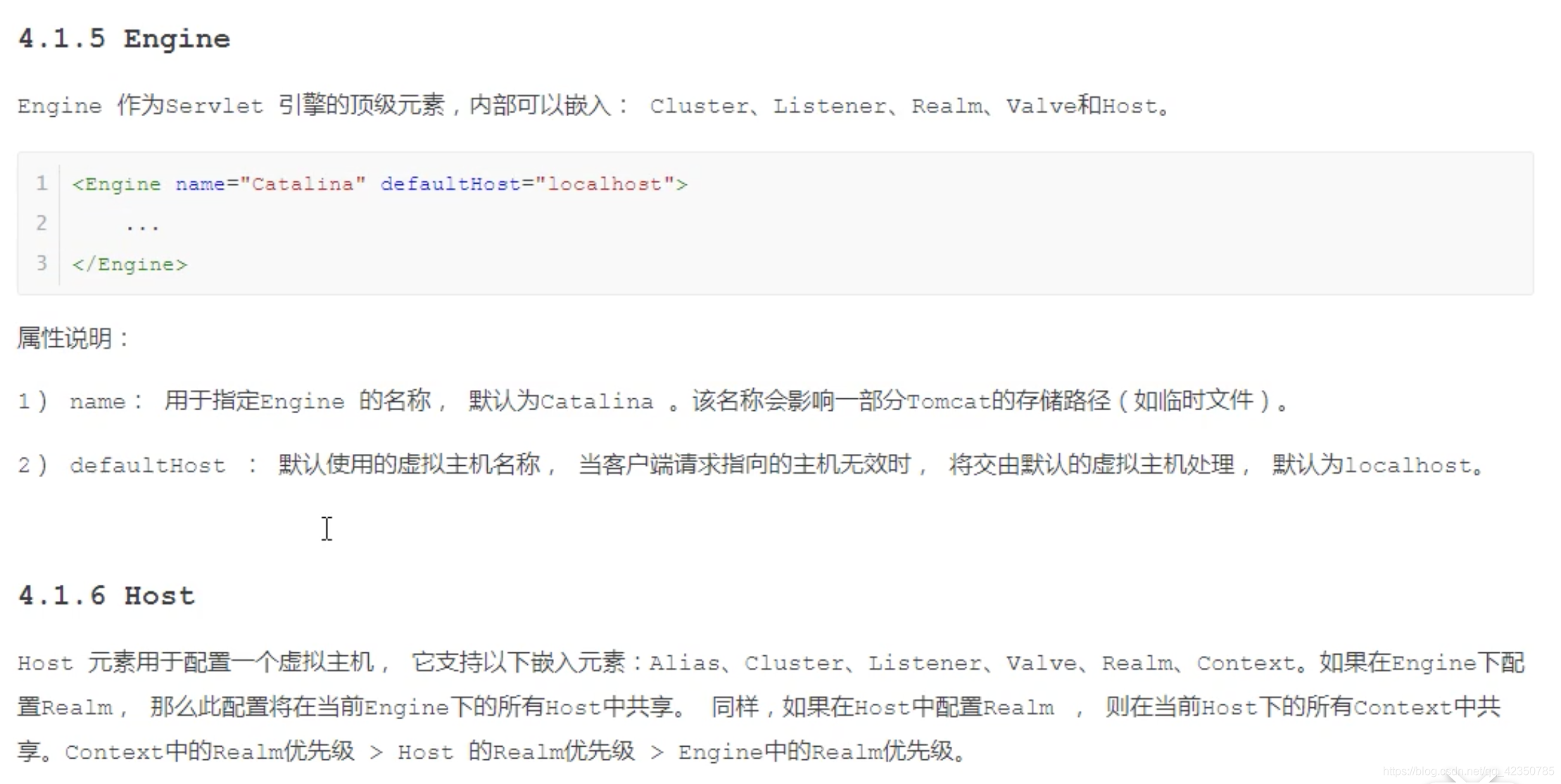Click the "2) defaultHost" attribute description line
The image size is (1561, 784).
click(x=751, y=465)
